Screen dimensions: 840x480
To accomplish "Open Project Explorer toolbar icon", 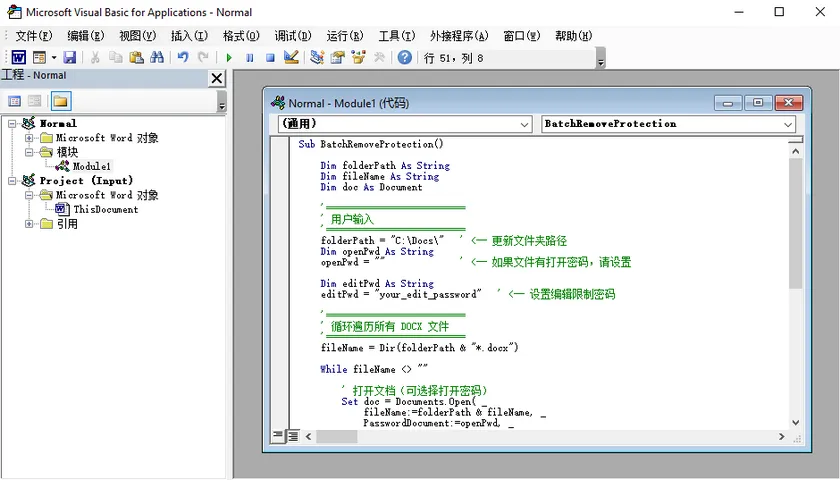I will pos(317,57).
